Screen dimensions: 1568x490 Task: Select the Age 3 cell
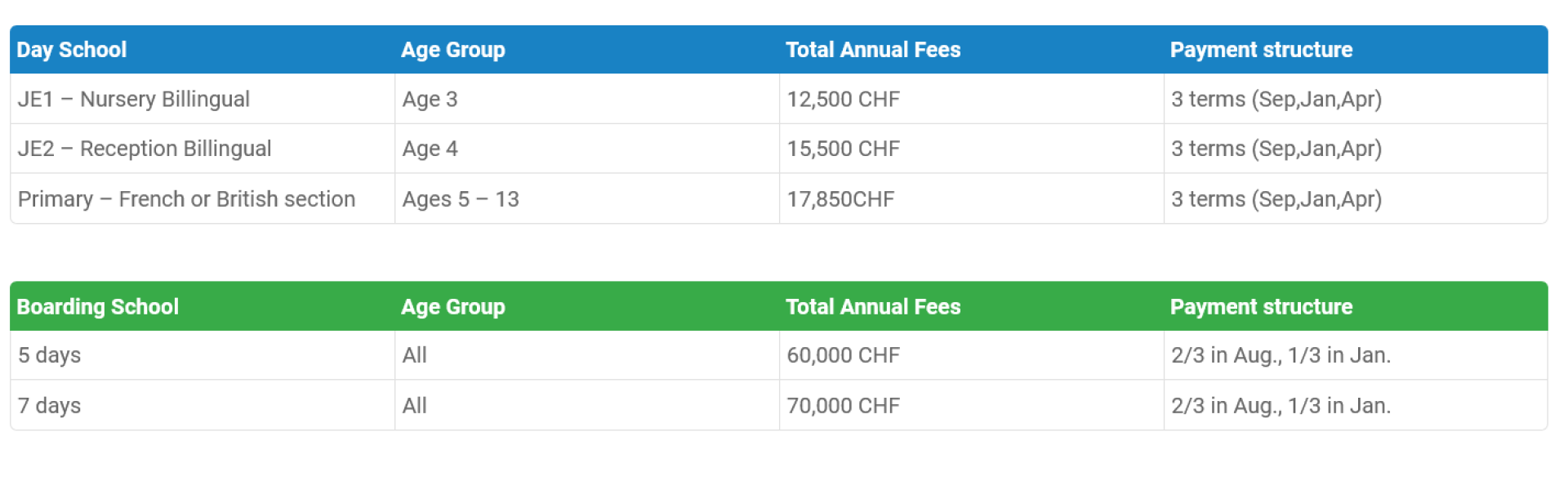click(x=430, y=100)
